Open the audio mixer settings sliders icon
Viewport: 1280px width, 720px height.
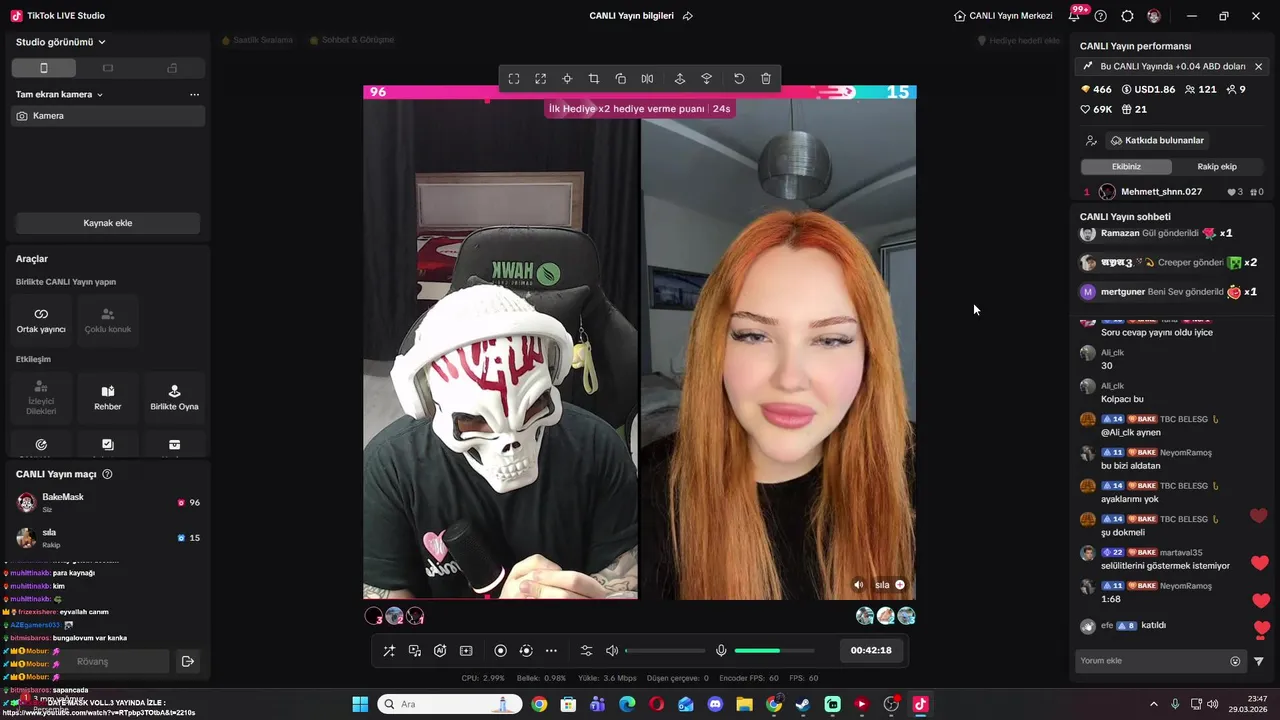pos(587,651)
